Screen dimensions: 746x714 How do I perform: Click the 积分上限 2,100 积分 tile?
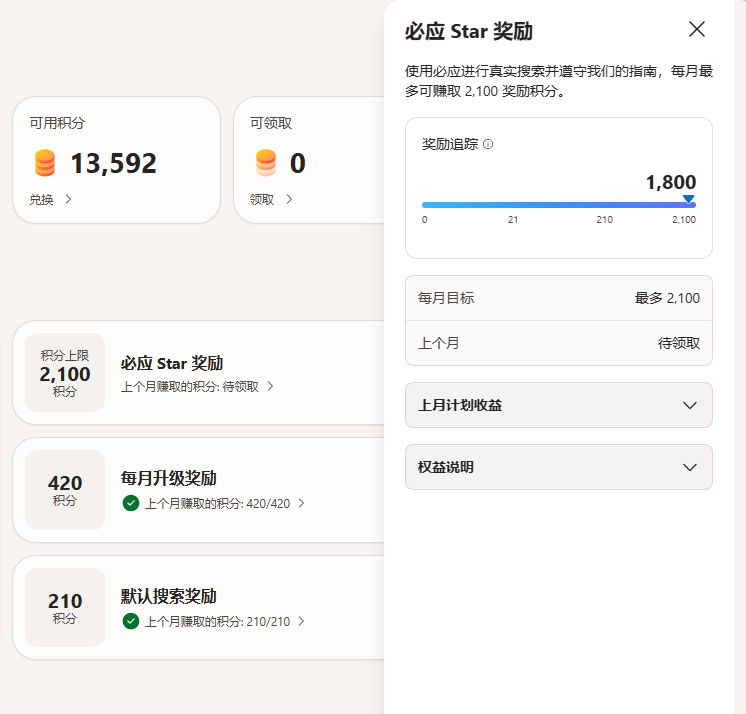[65, 372]
